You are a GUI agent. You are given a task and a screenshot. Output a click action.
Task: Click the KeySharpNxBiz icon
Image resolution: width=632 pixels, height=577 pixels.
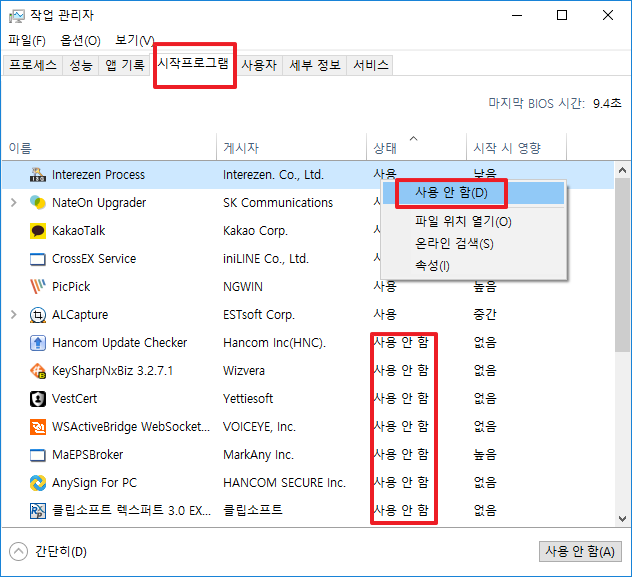coord(38,371)
